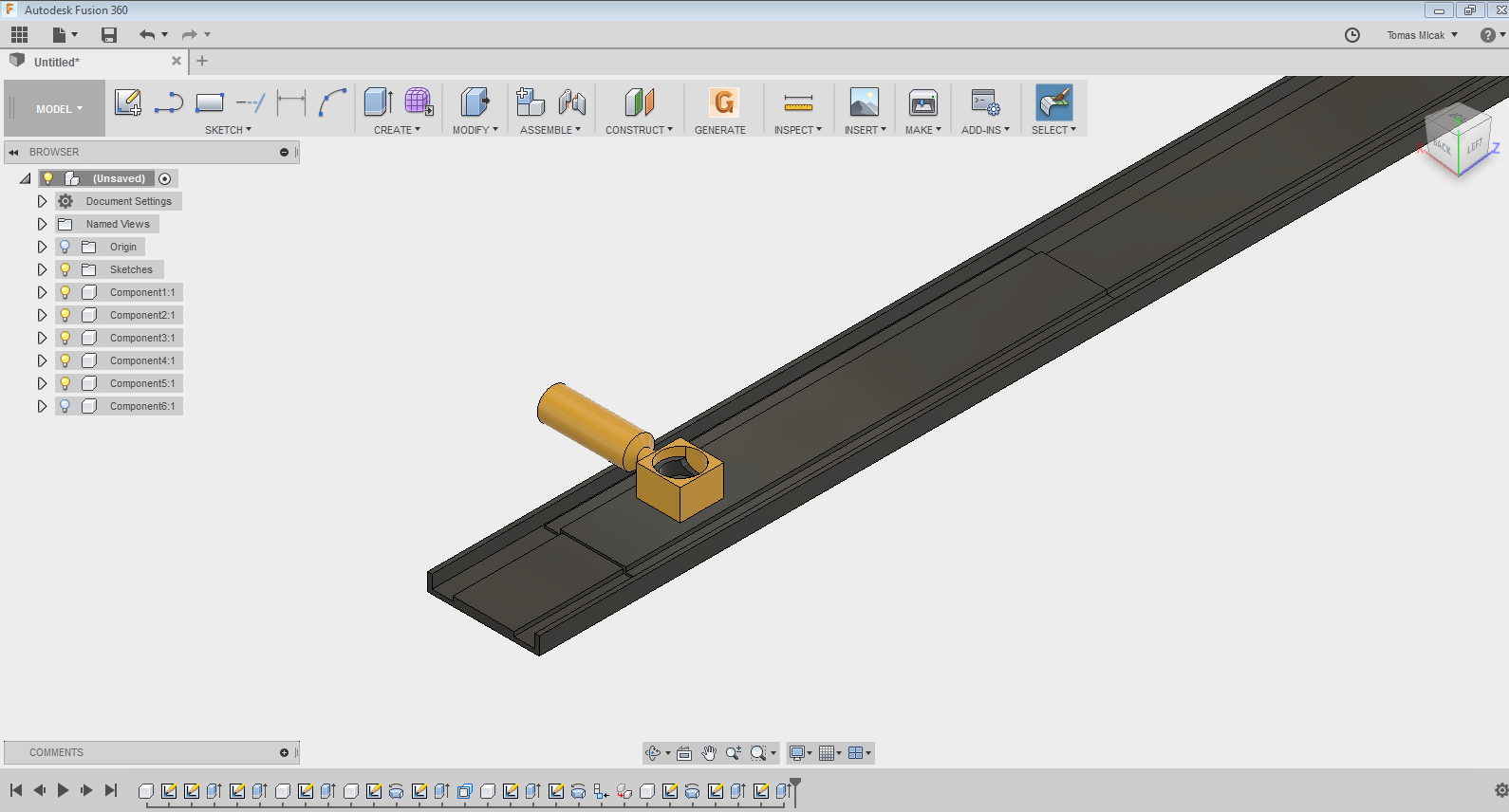Show hidden Component6:1 via its light bulb

click(65, 406)
